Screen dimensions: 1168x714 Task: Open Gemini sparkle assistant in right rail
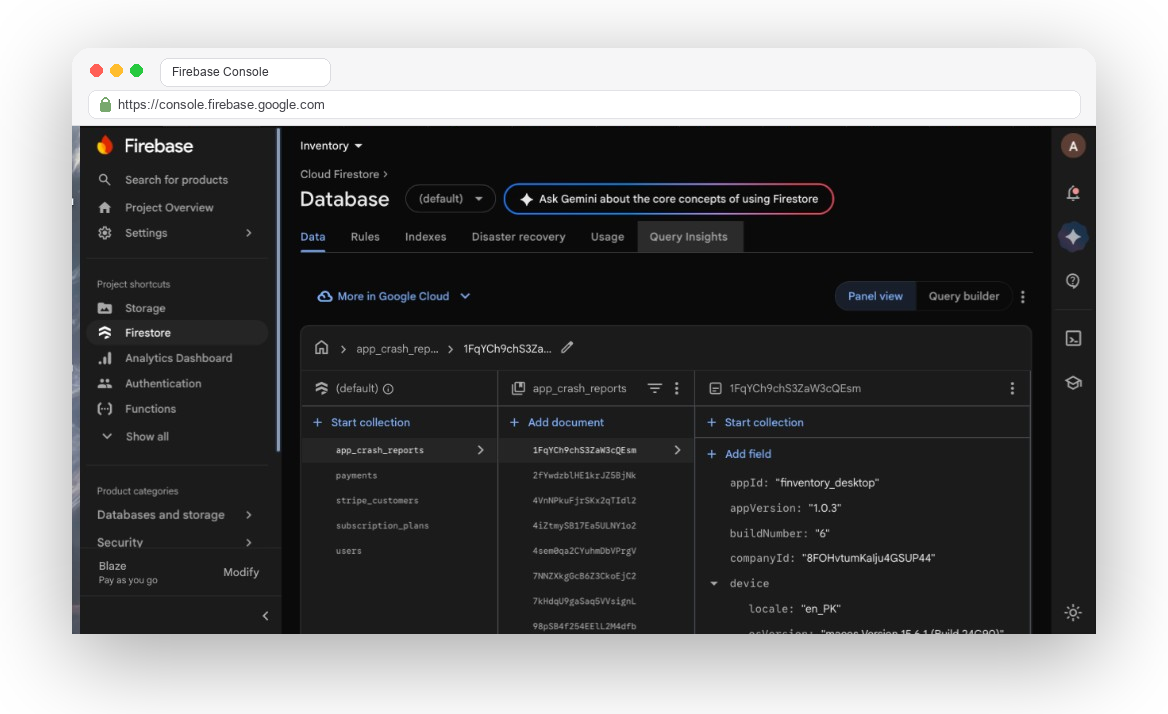coord(1073,237)
